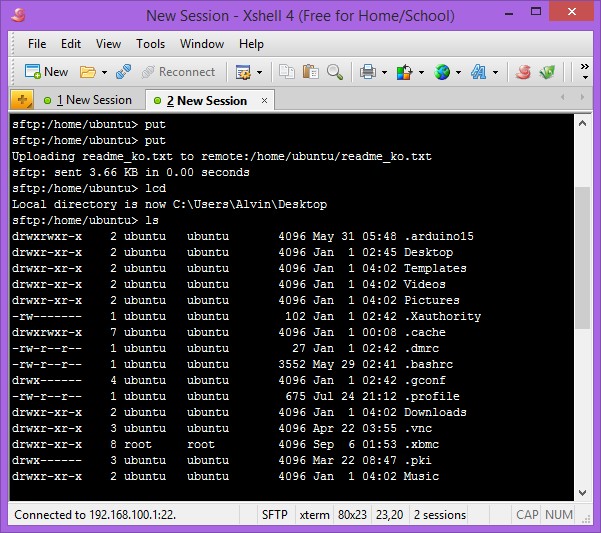
Task: Click the tab scroll right arrow
Action: tap(582, 97)
